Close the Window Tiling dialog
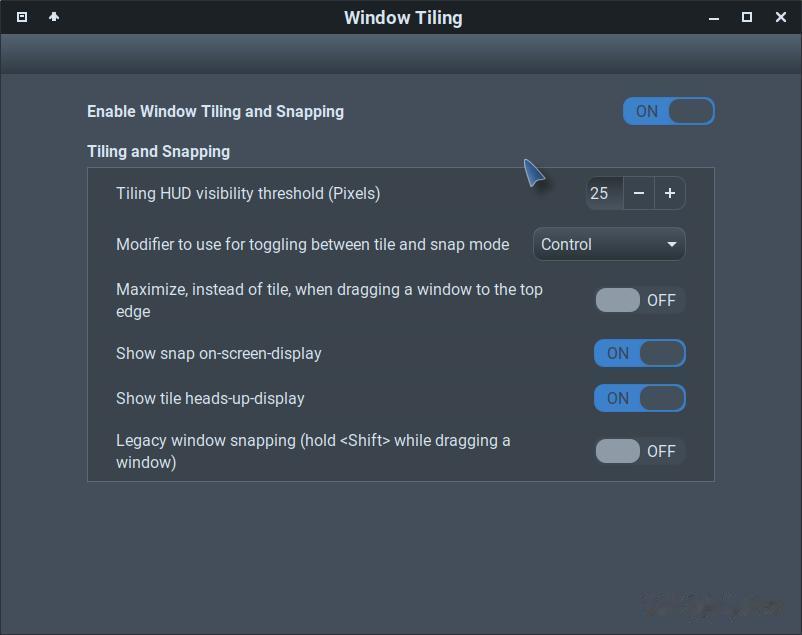802x635 pixels. [781, 17]
